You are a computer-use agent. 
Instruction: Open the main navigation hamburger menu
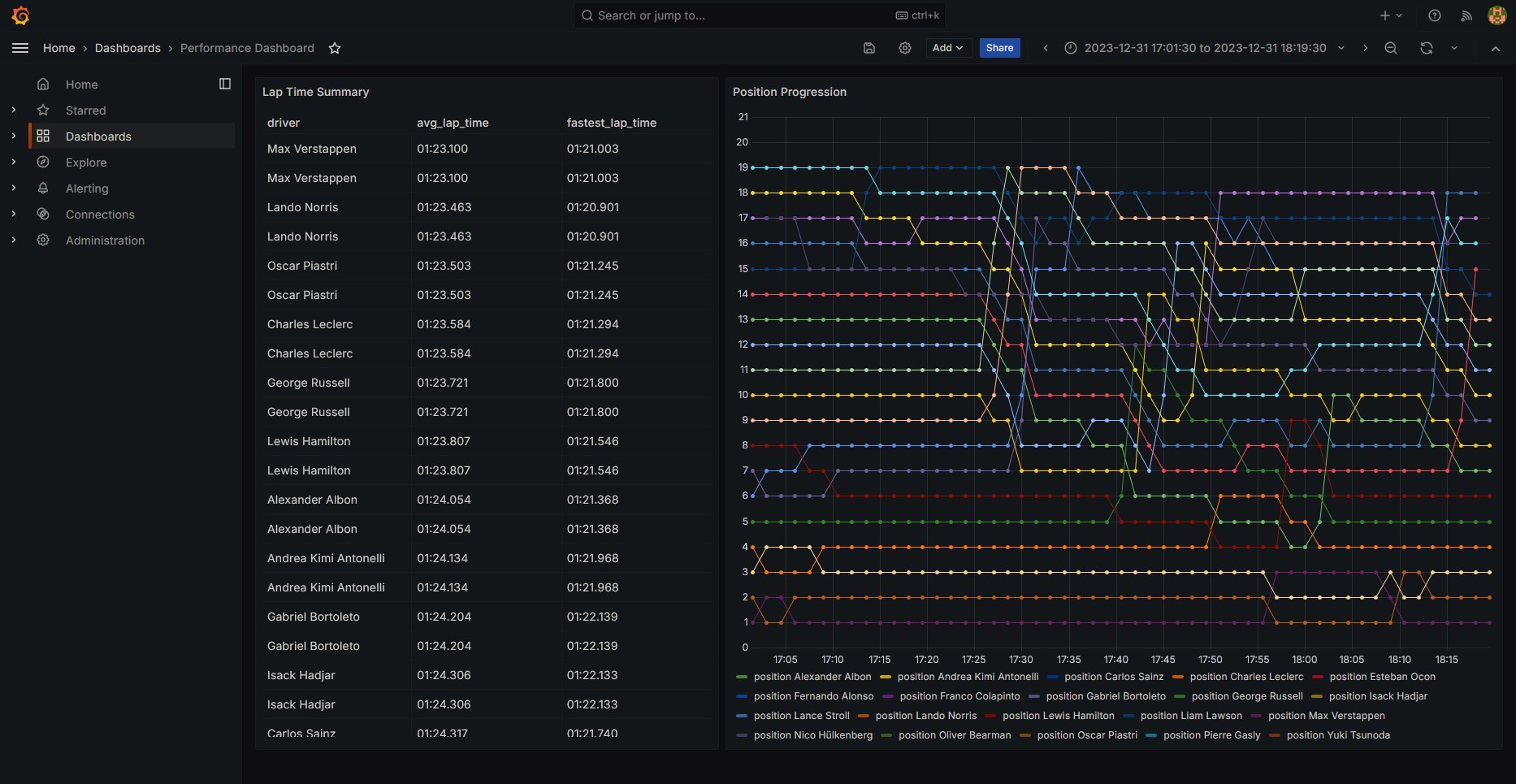[x=20, y=48]
